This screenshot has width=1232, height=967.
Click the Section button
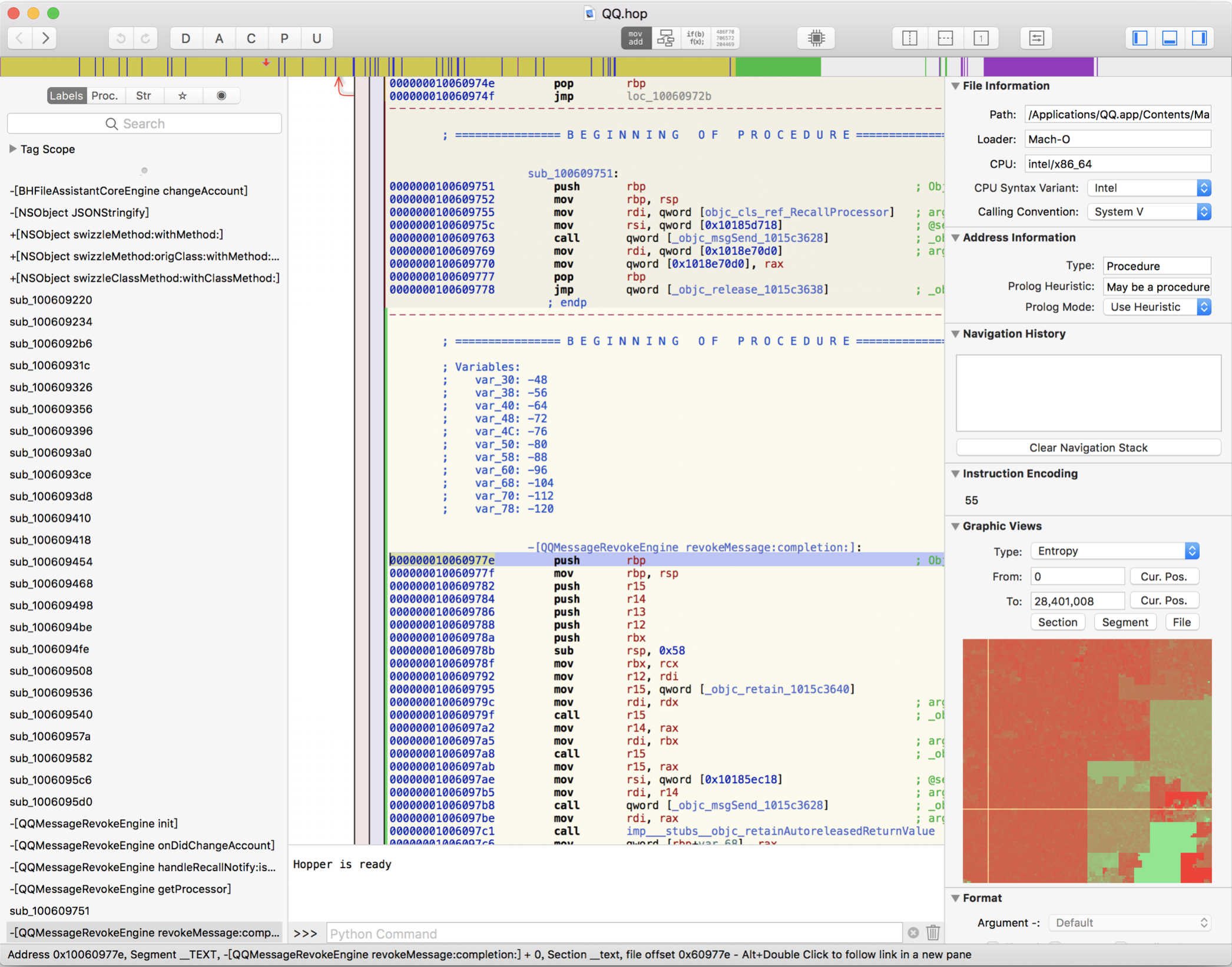coord(1057,622)
